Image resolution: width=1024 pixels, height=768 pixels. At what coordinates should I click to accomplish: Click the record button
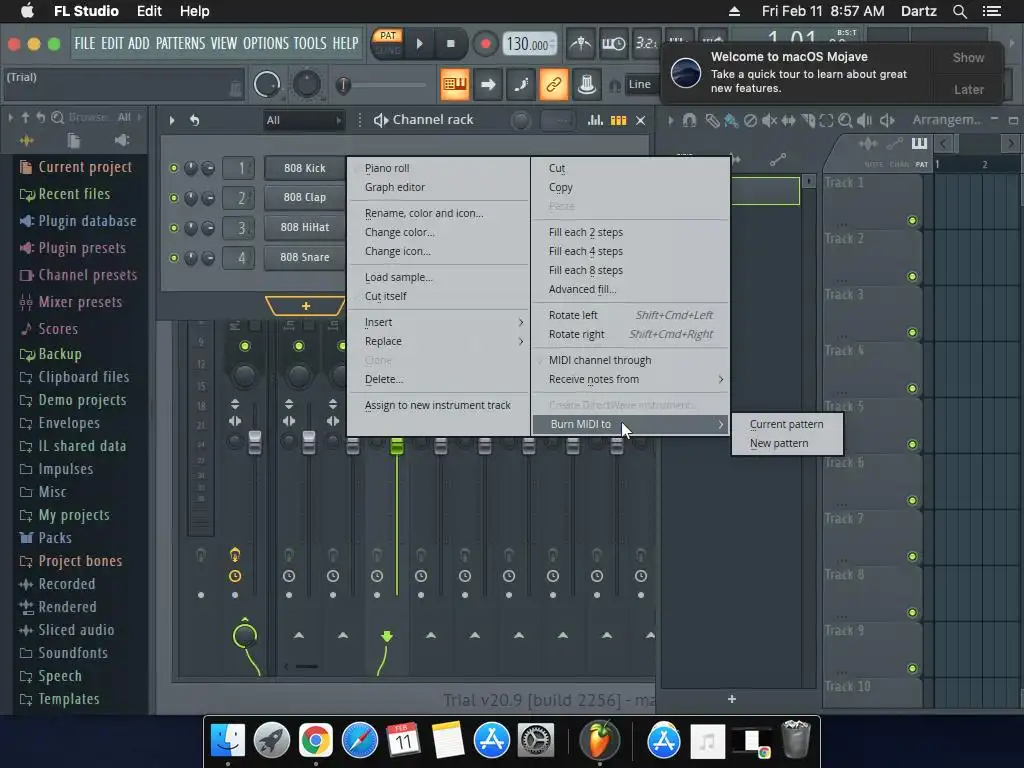[485, 44]
